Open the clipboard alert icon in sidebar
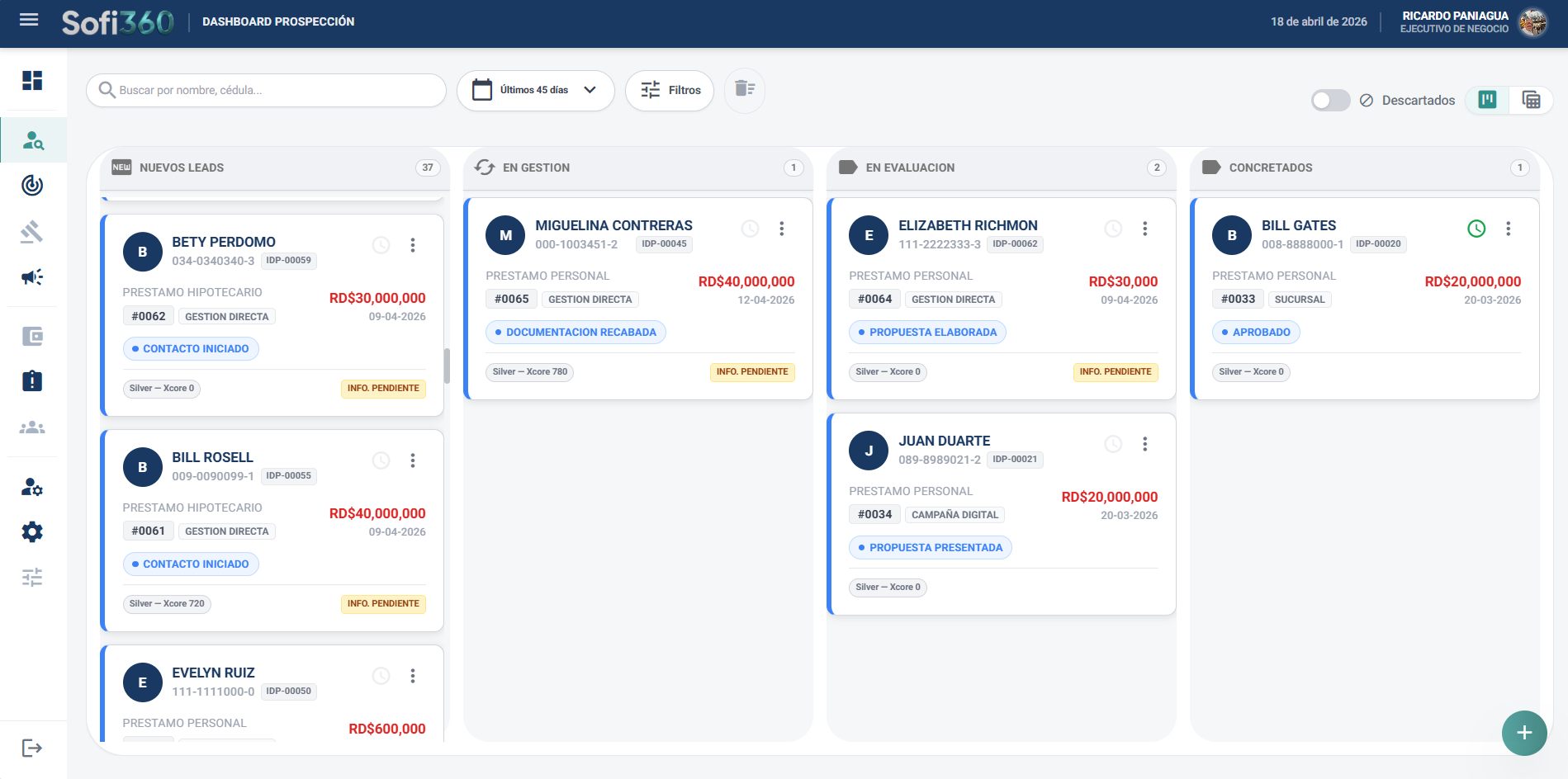 pos(32,380)
